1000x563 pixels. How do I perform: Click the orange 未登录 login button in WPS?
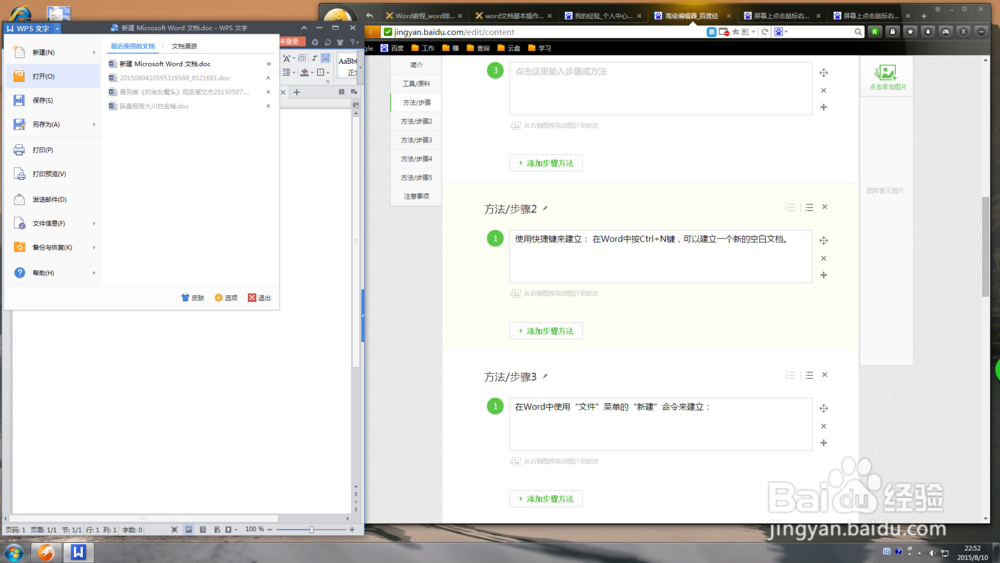point(292,41)
